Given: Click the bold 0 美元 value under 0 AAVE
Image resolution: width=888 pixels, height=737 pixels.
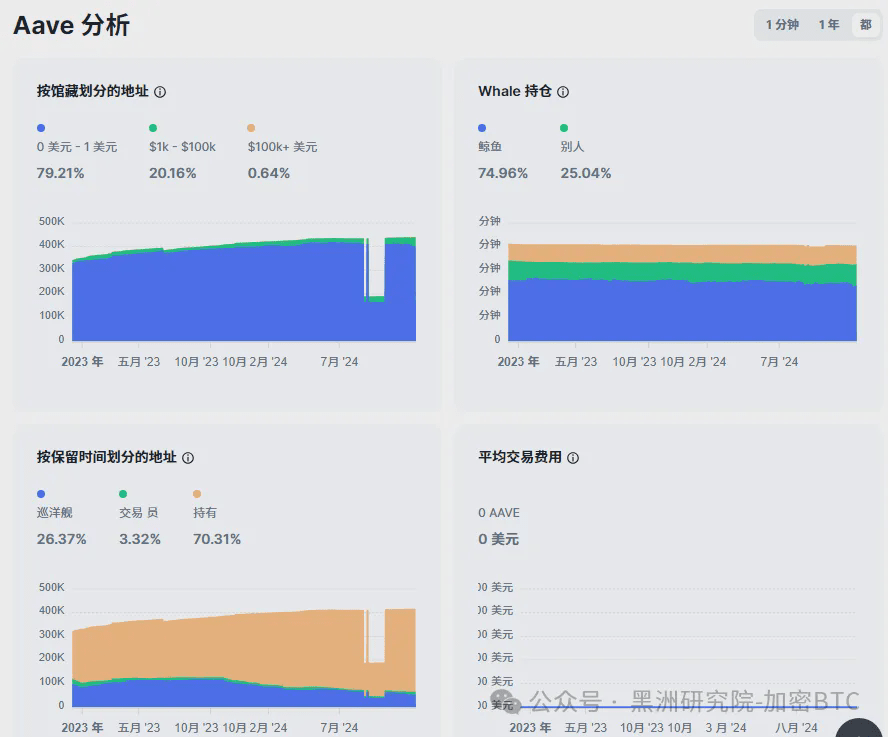Looking at the screenshot, I should tap(498, 539).
